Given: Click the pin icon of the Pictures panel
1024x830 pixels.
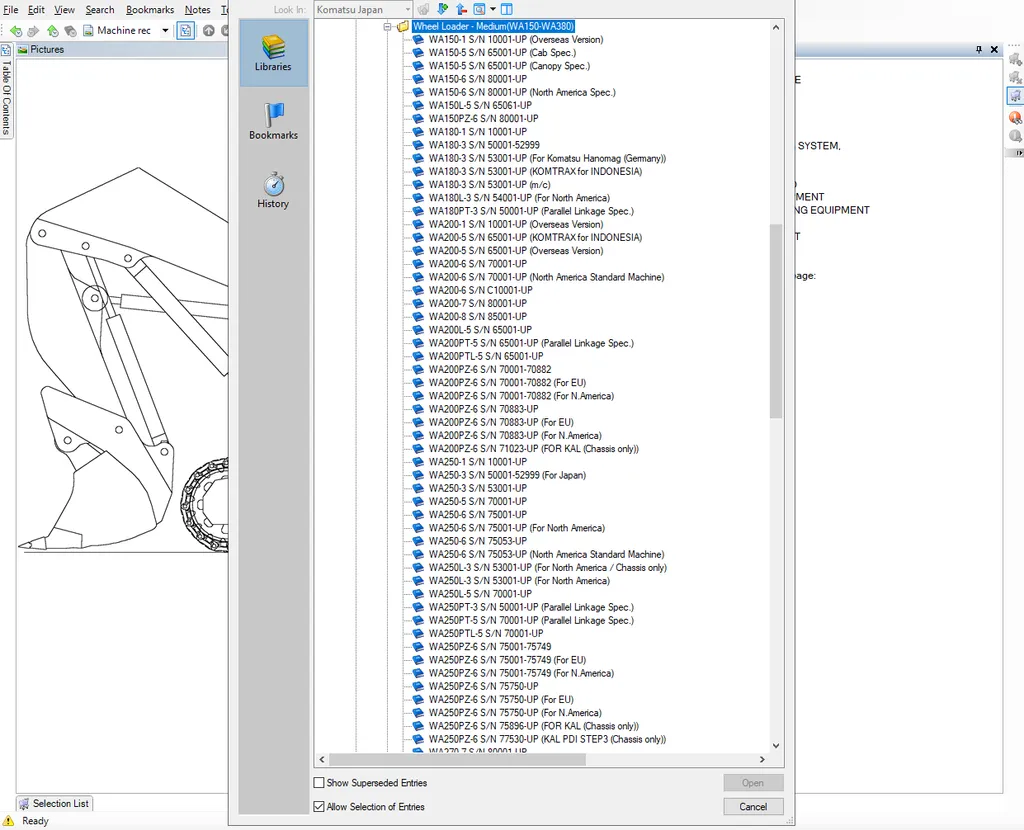Looking at the screenshot, I should pos(978,50).
